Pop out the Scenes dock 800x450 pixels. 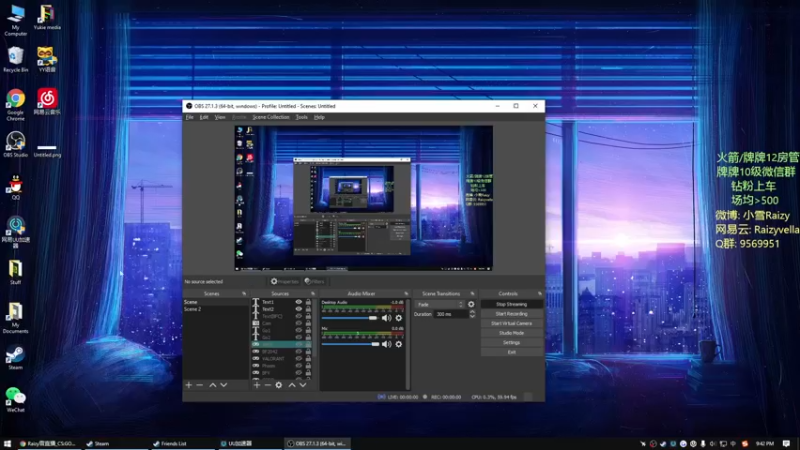click(x=244, y=294)
